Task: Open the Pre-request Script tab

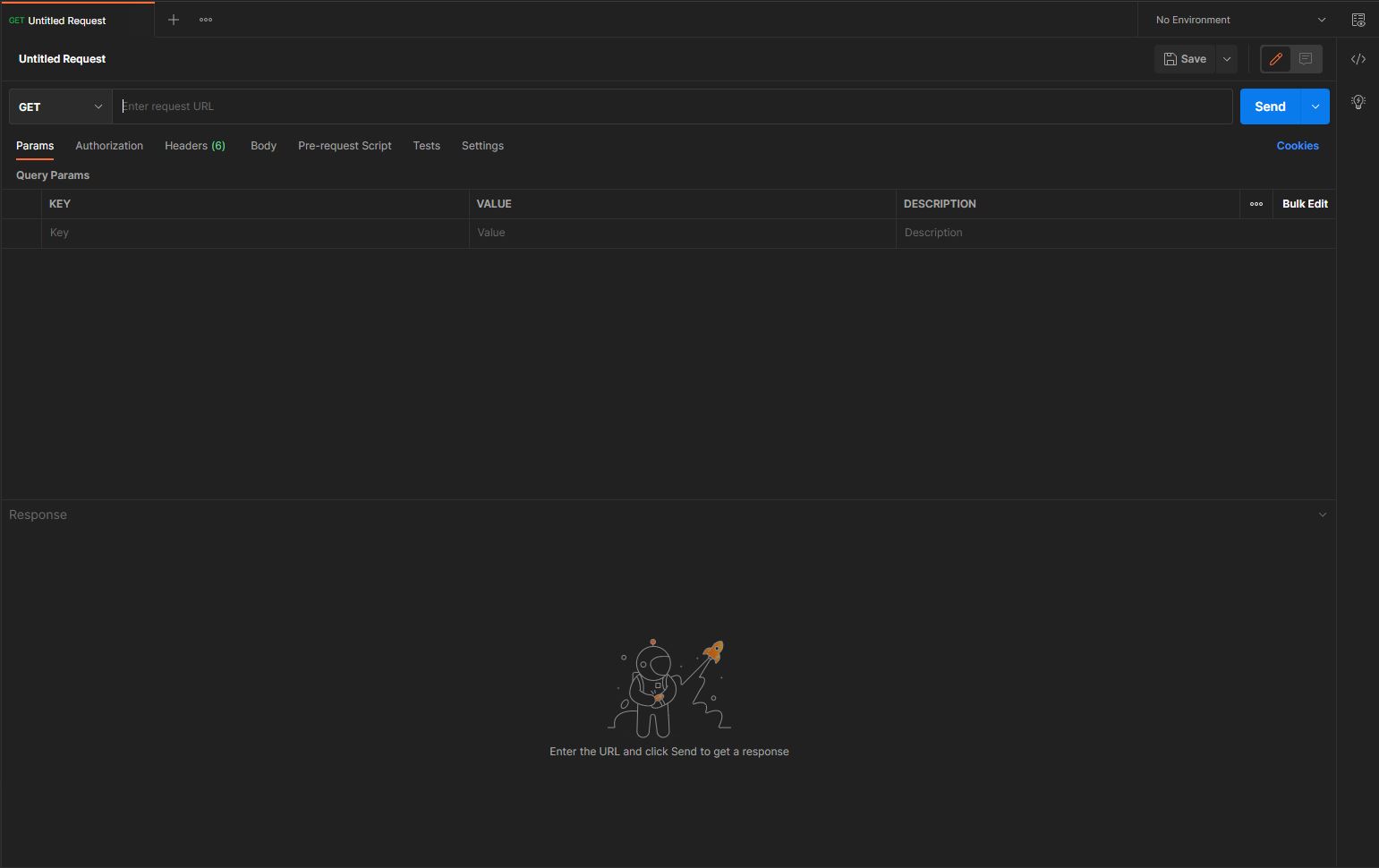Action: click(345, 146)
